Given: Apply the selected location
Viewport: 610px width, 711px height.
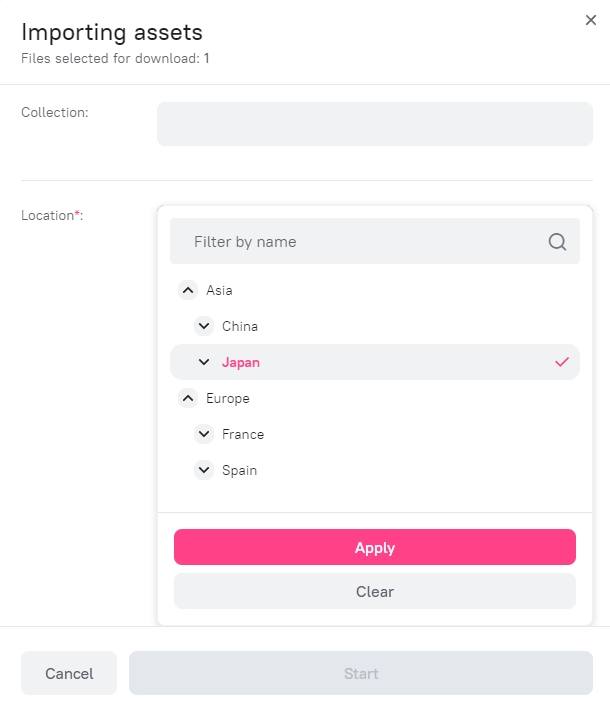Looking at the screenshot, I should click(375, 547).
